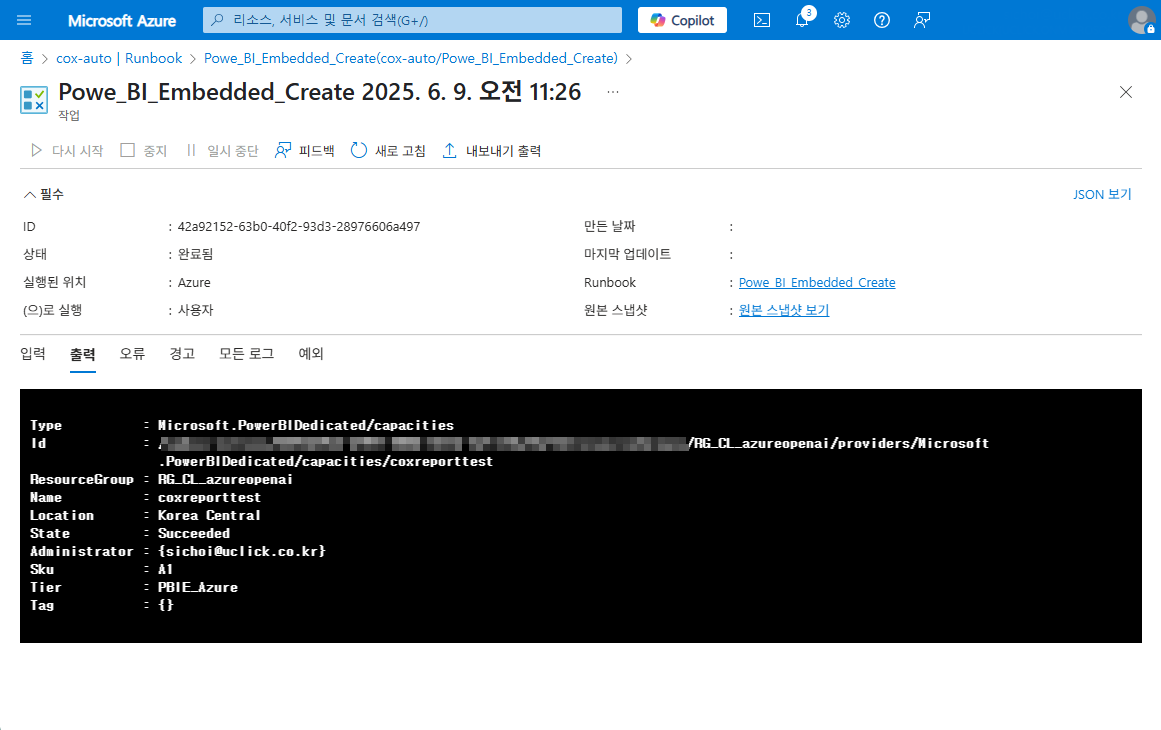Screen dimensions: 1161x730
Task: Click 다시 시작 restart button
Action: coord(67,150)
